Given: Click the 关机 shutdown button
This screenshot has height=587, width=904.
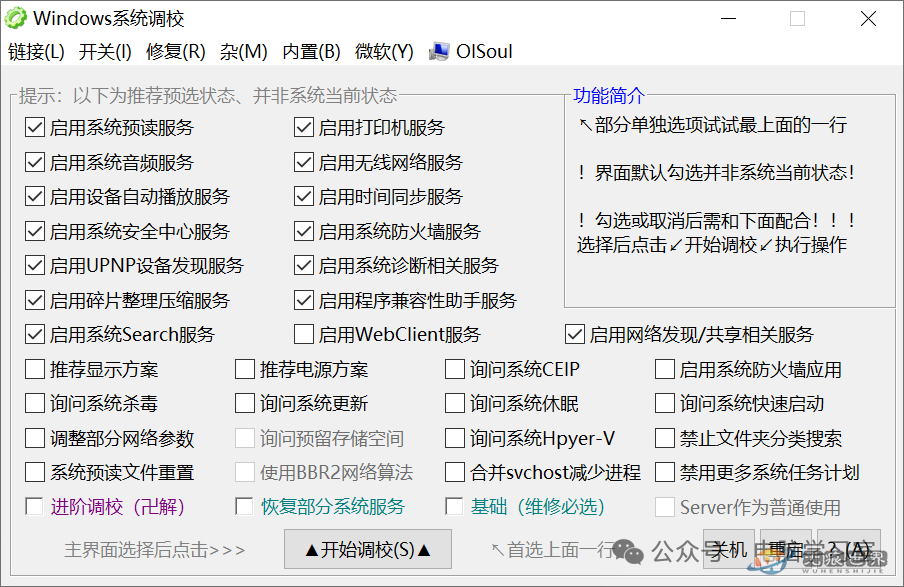Looking at the screenshot, I should point(728,549).
